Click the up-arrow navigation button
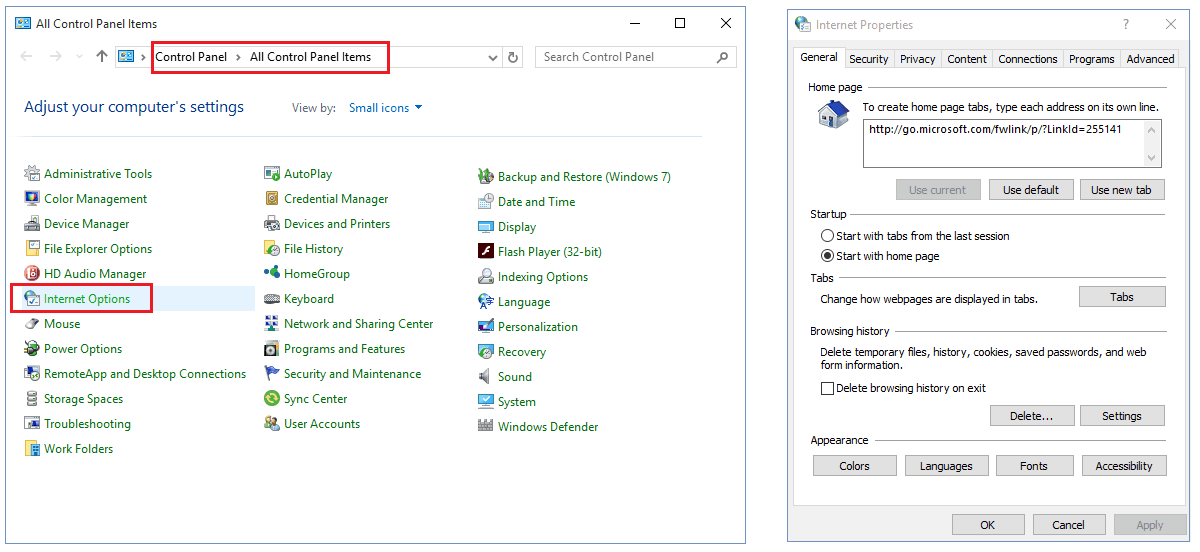This screenshot has height=552, width=1200. coord(102,57)
